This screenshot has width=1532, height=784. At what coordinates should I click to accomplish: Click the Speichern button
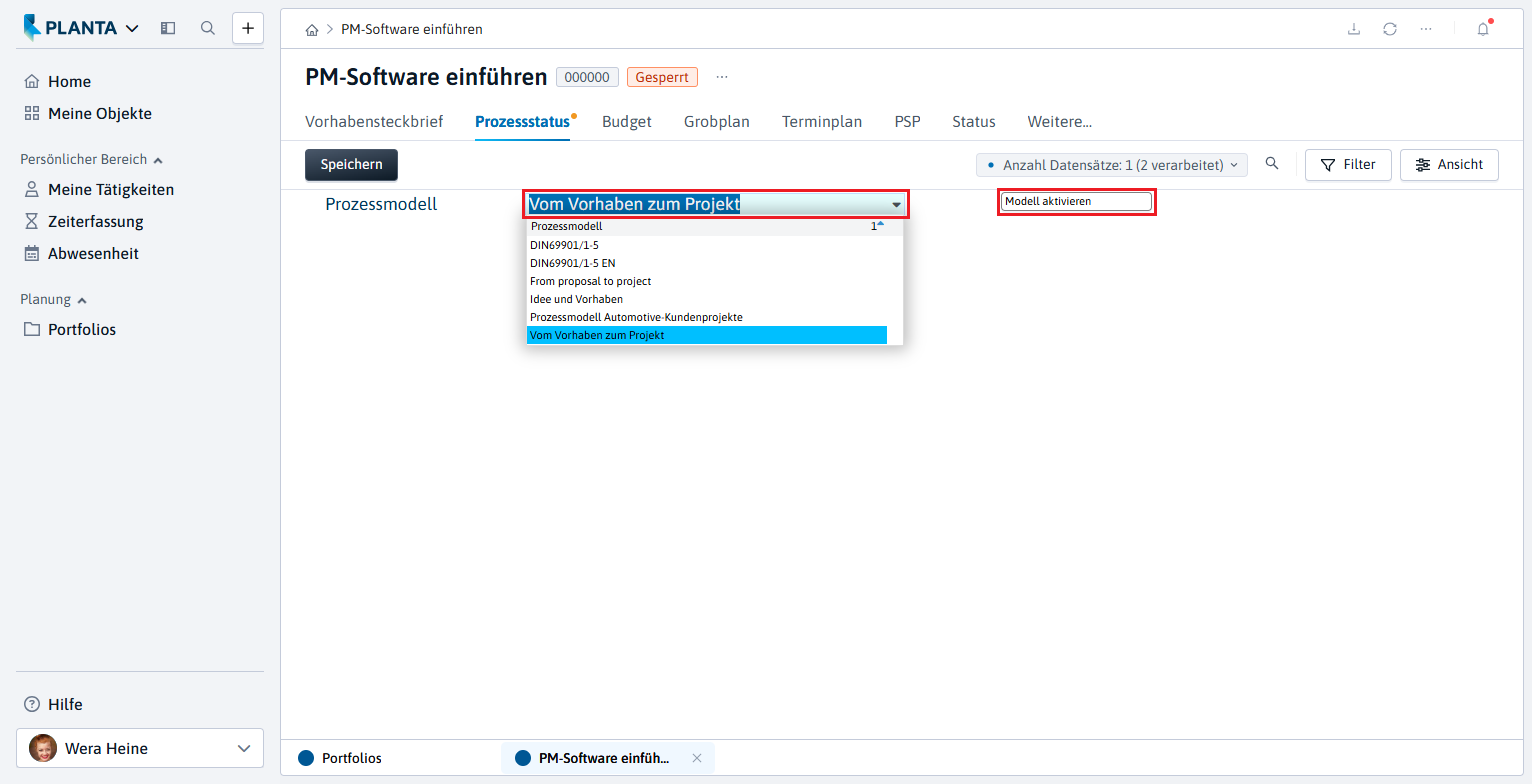(351, 165)
